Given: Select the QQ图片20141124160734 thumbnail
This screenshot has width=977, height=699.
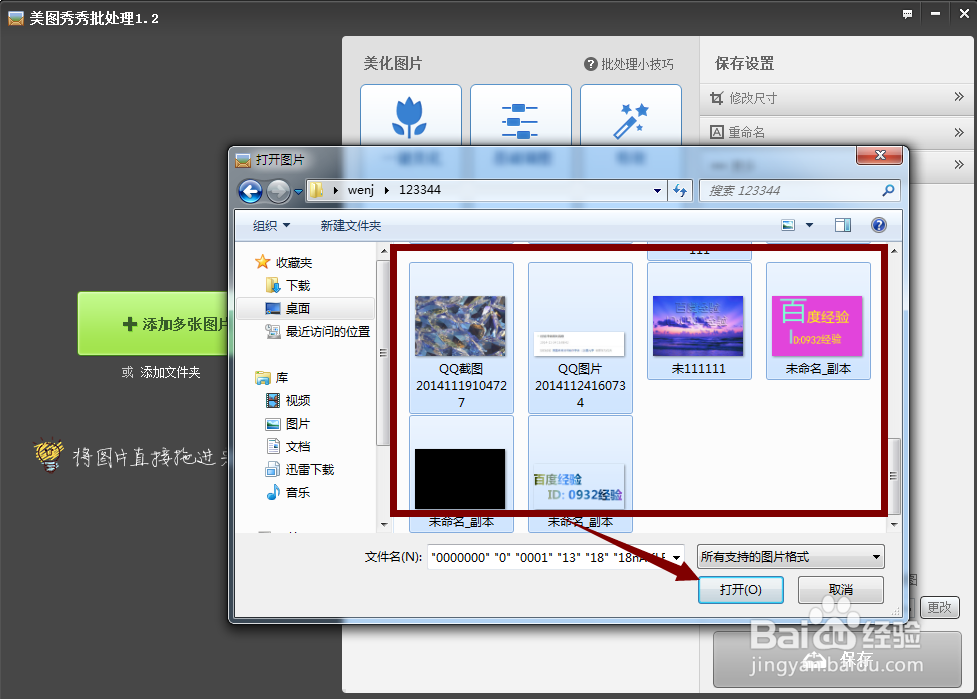Looking at the screenshot, I should tap(580, 337).
